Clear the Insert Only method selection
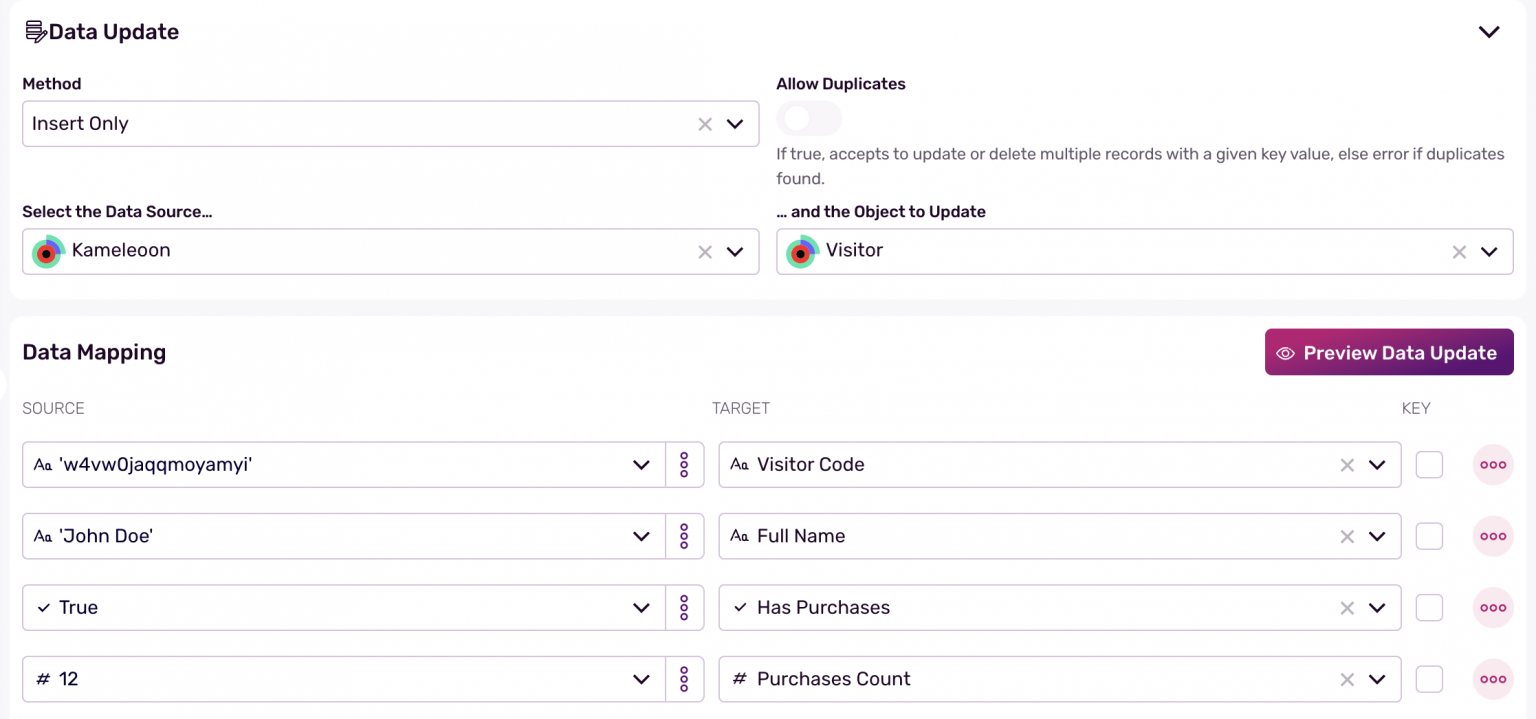 point(705,124)
